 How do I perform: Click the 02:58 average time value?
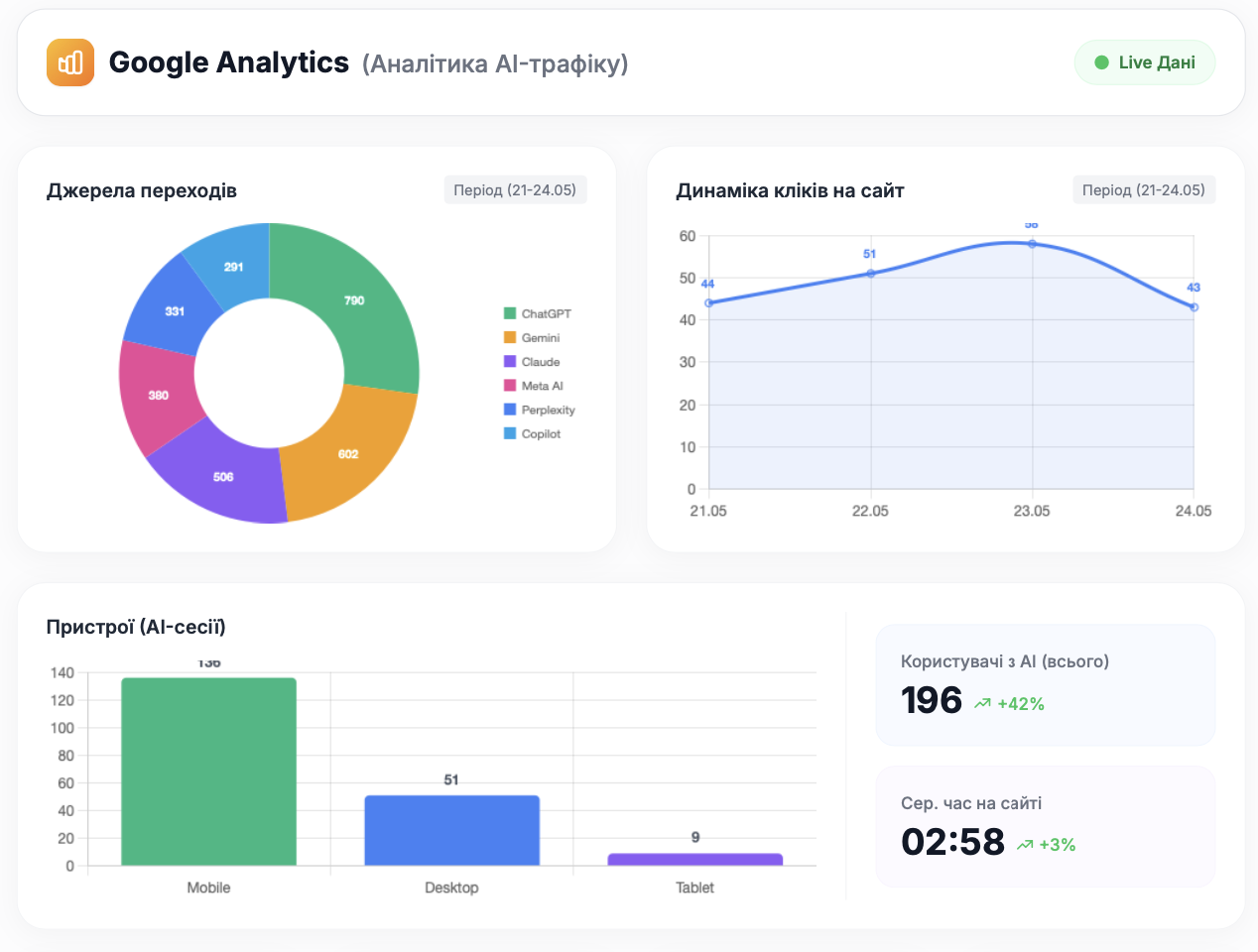pyautogui.click(x=952, y=842)
